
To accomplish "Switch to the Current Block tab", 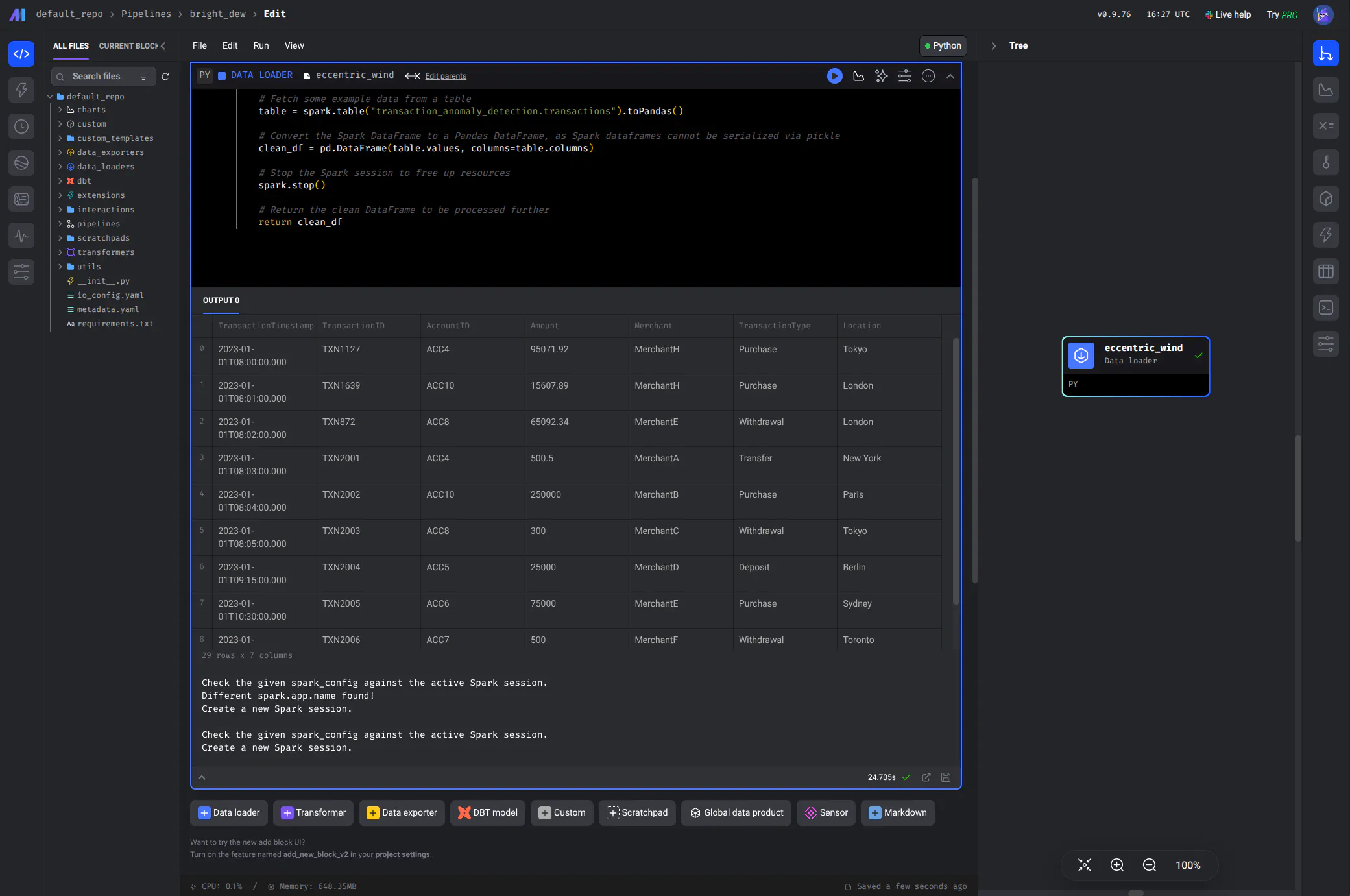I will 128,46.
